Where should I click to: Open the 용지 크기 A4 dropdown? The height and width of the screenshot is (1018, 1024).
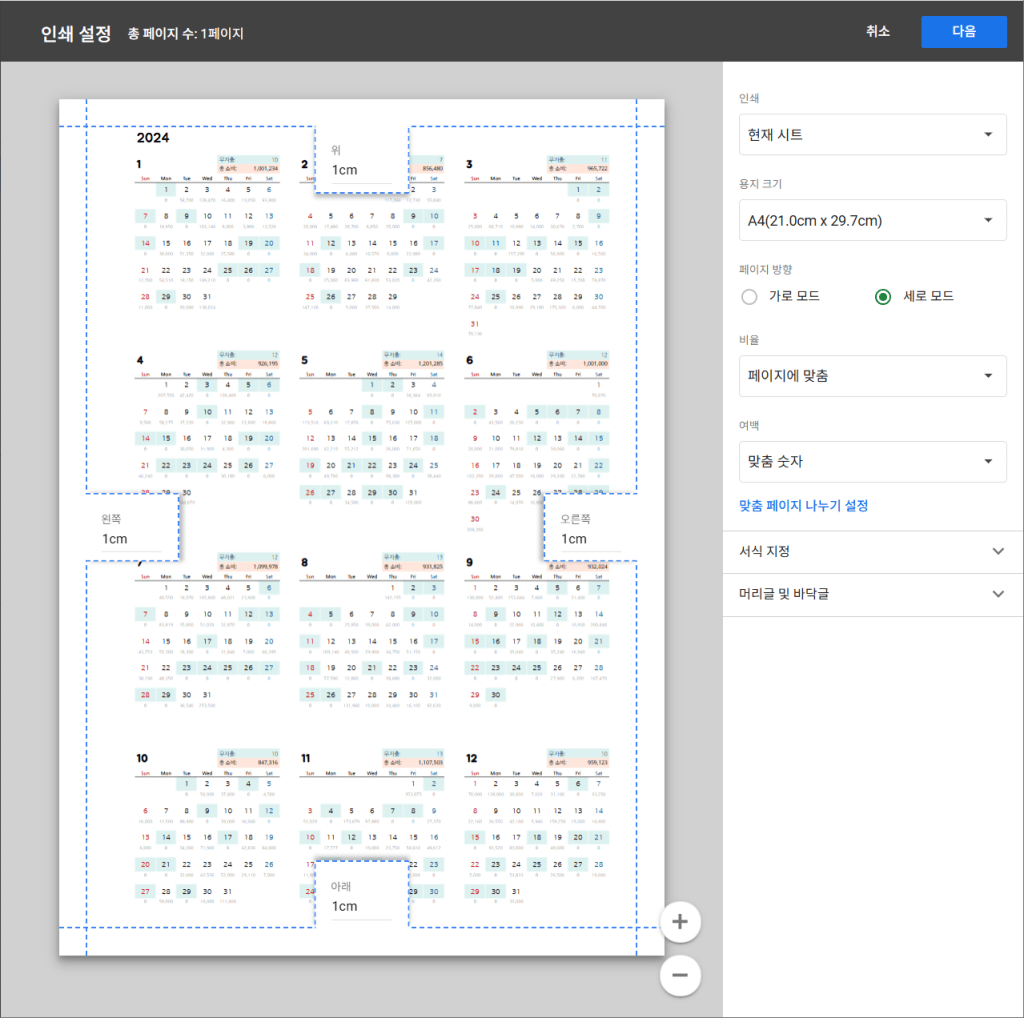coord(866,220)
